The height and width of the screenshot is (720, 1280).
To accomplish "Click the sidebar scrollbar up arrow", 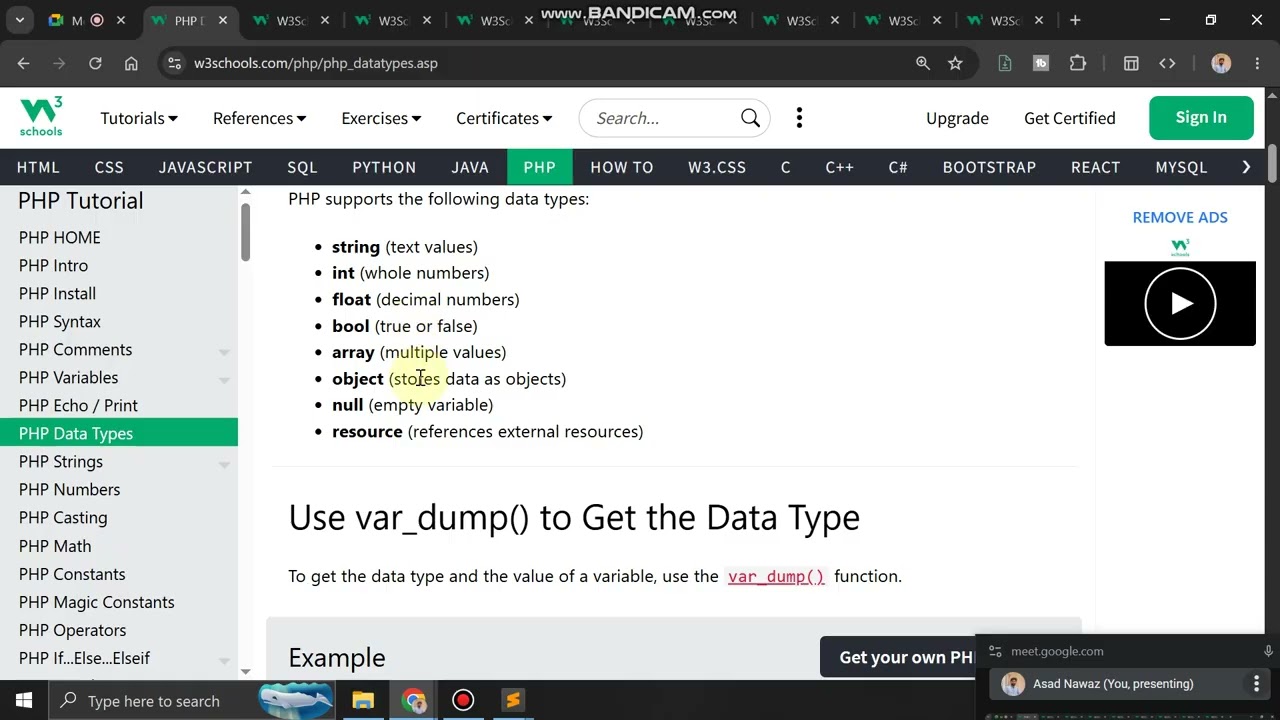I will [245, 192].
